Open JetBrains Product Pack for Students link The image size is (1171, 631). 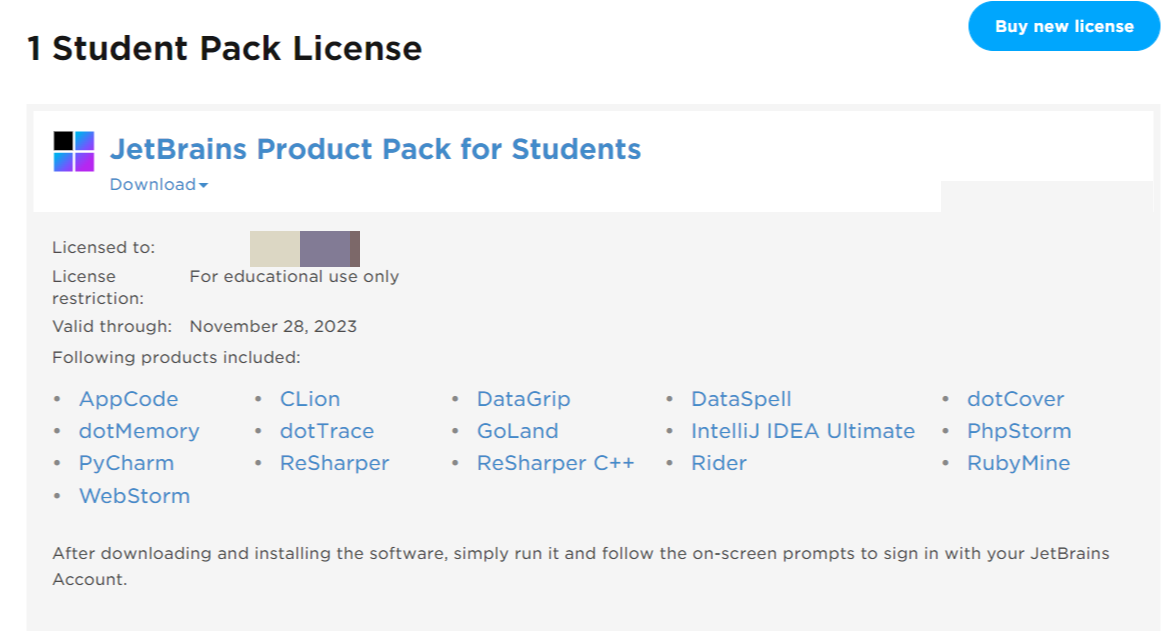[x=375, y=149]
